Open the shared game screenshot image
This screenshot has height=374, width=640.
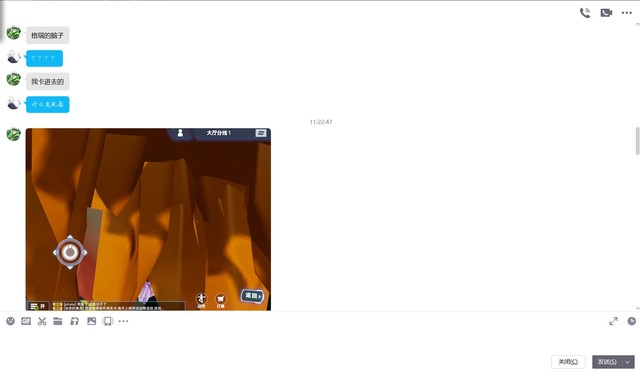148,219
